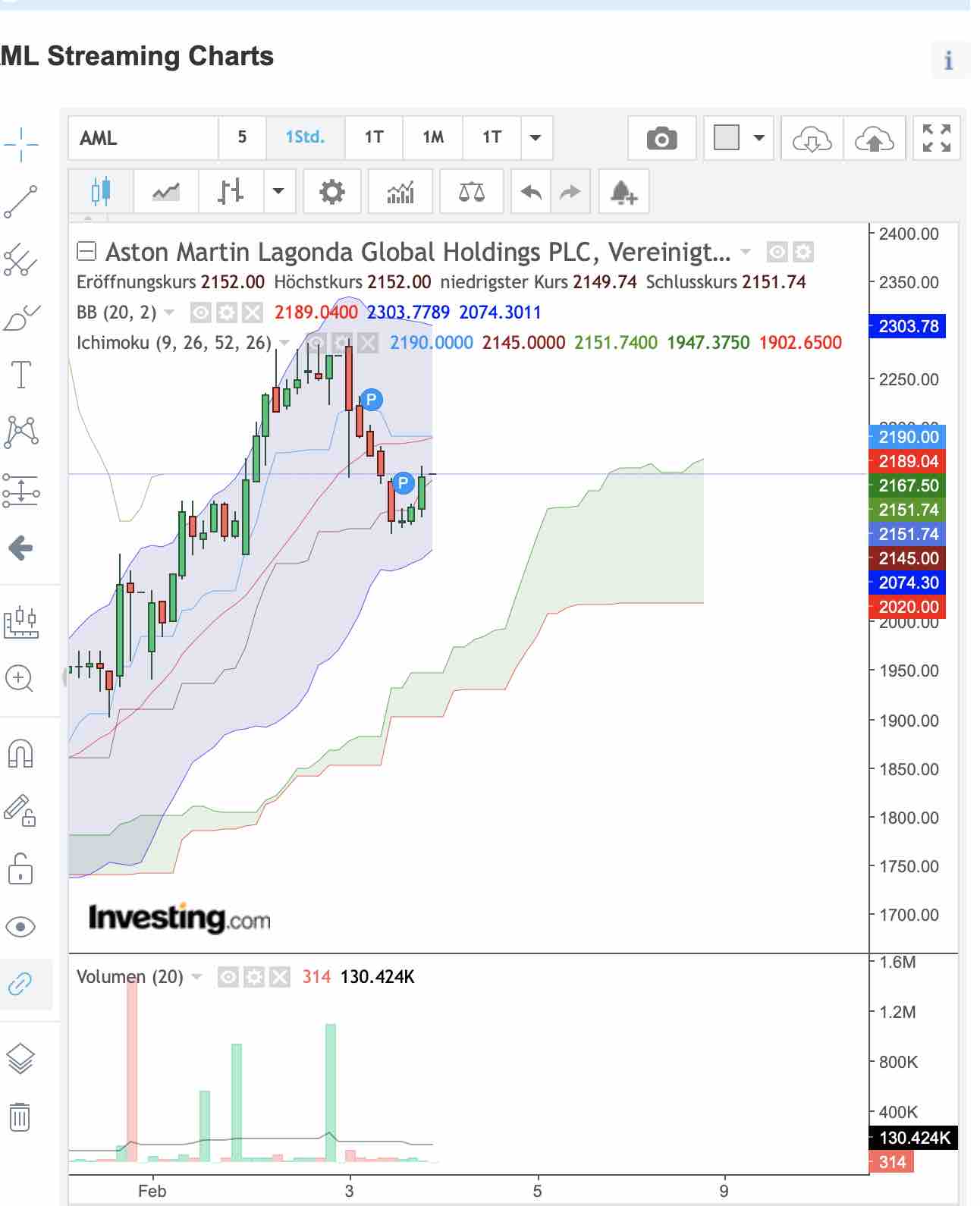Toggle magnet mode for drawings
This screenshot has height=1206, width=980.
(20, 754)
